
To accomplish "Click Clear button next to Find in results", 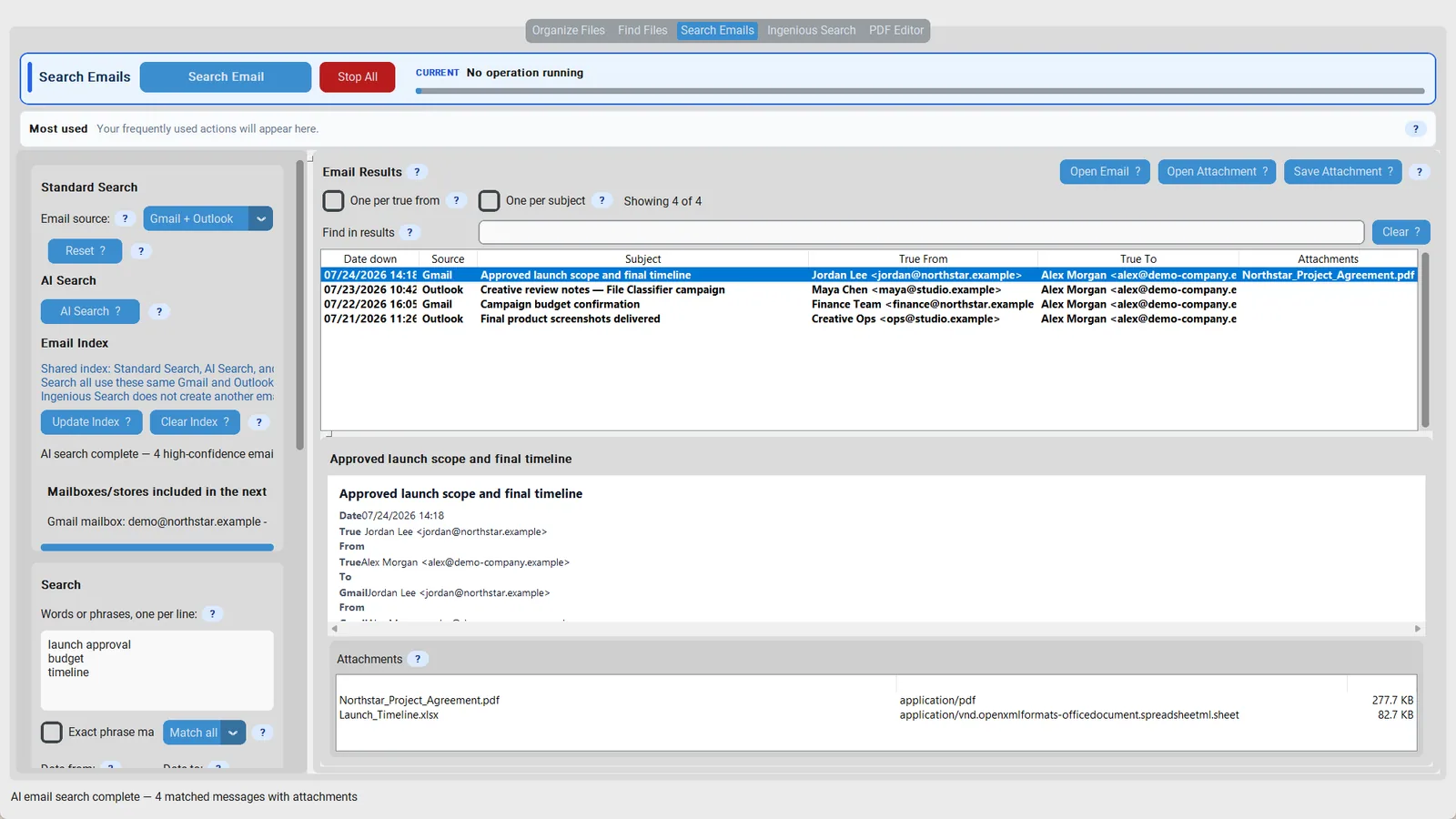I will [x=1400, y=232].
